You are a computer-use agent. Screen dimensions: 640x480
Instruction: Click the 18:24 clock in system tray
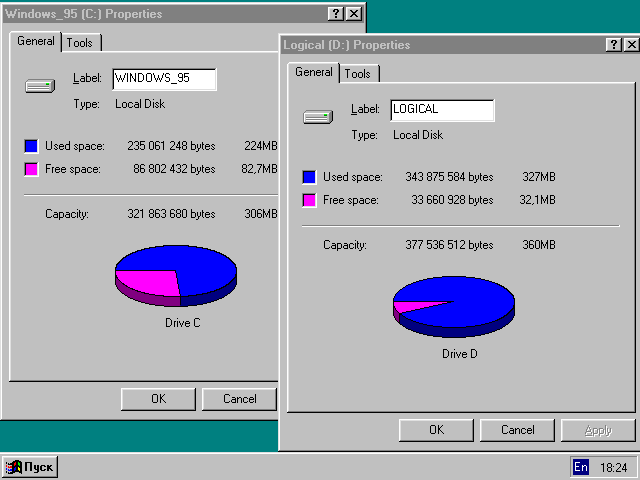pos(613,467)
